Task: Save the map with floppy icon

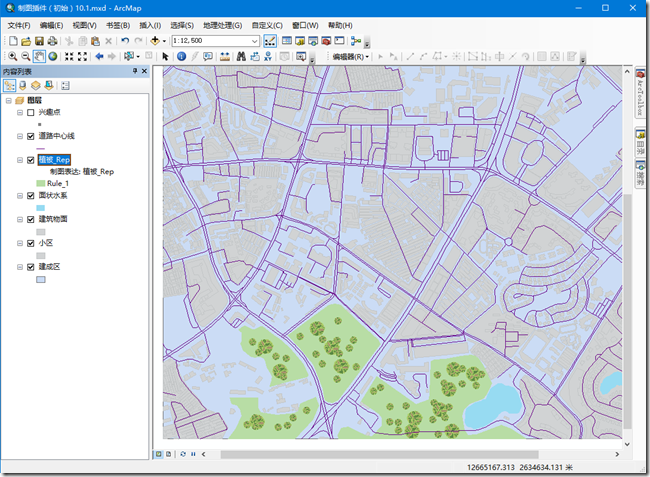Action: 39,41
